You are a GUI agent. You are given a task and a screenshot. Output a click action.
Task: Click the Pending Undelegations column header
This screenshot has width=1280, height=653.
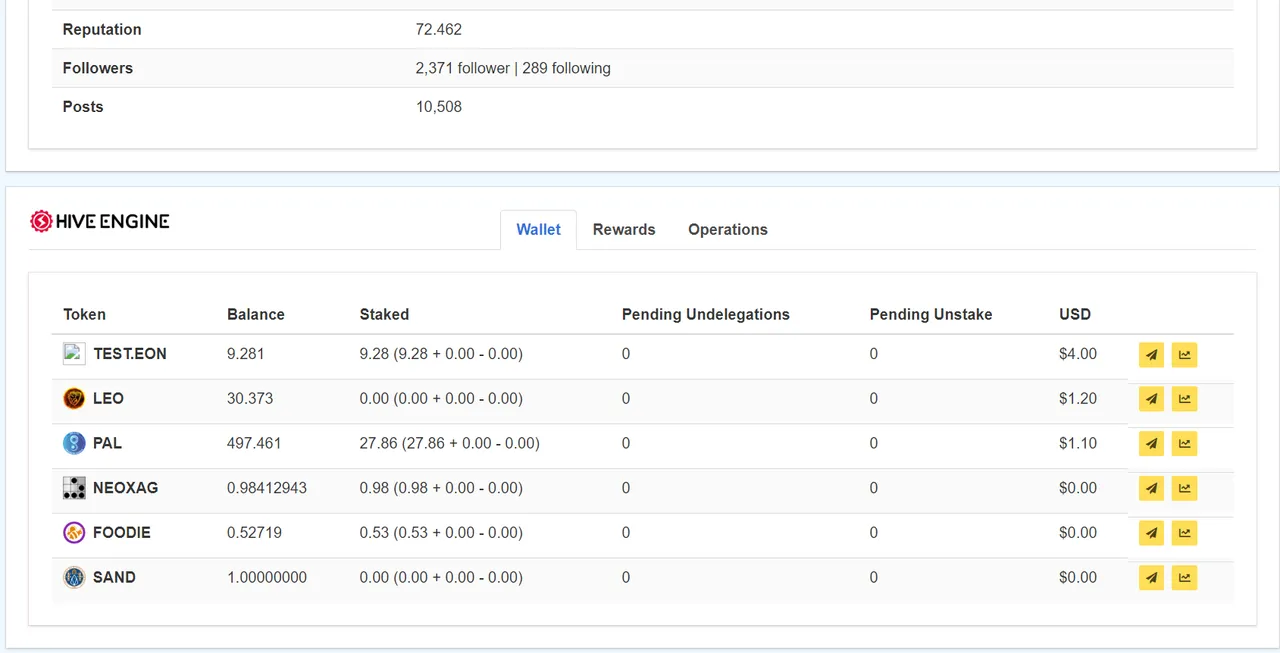click(x=706, y=314)
